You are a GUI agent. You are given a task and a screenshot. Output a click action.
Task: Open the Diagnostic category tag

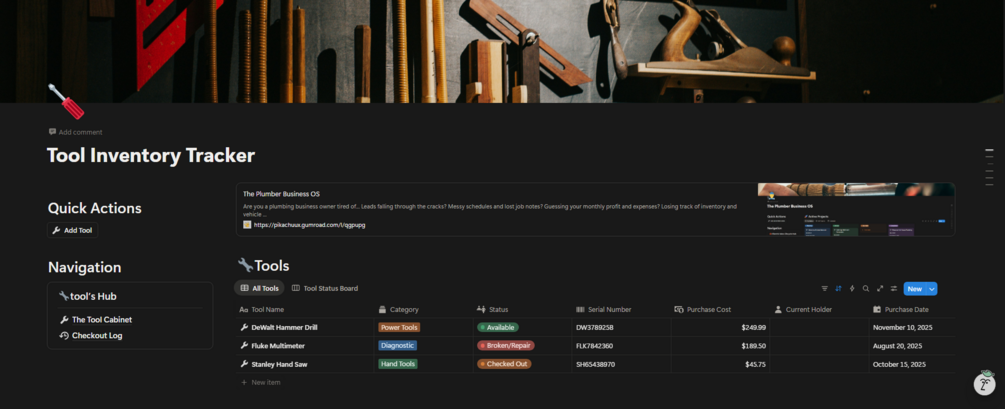(x=397, y=346)
